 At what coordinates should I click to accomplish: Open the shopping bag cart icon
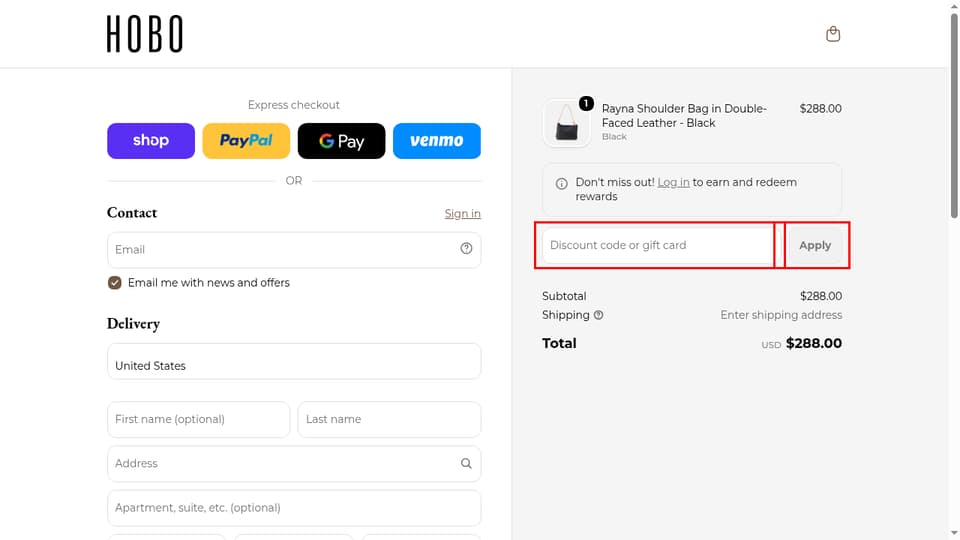[833, 34]
